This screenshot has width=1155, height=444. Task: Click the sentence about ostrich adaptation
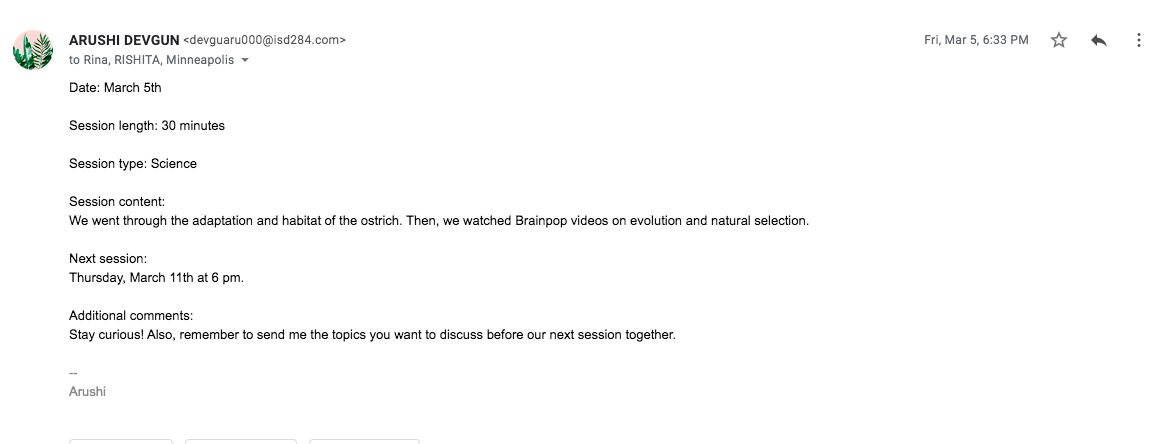[x=438, y=220]
